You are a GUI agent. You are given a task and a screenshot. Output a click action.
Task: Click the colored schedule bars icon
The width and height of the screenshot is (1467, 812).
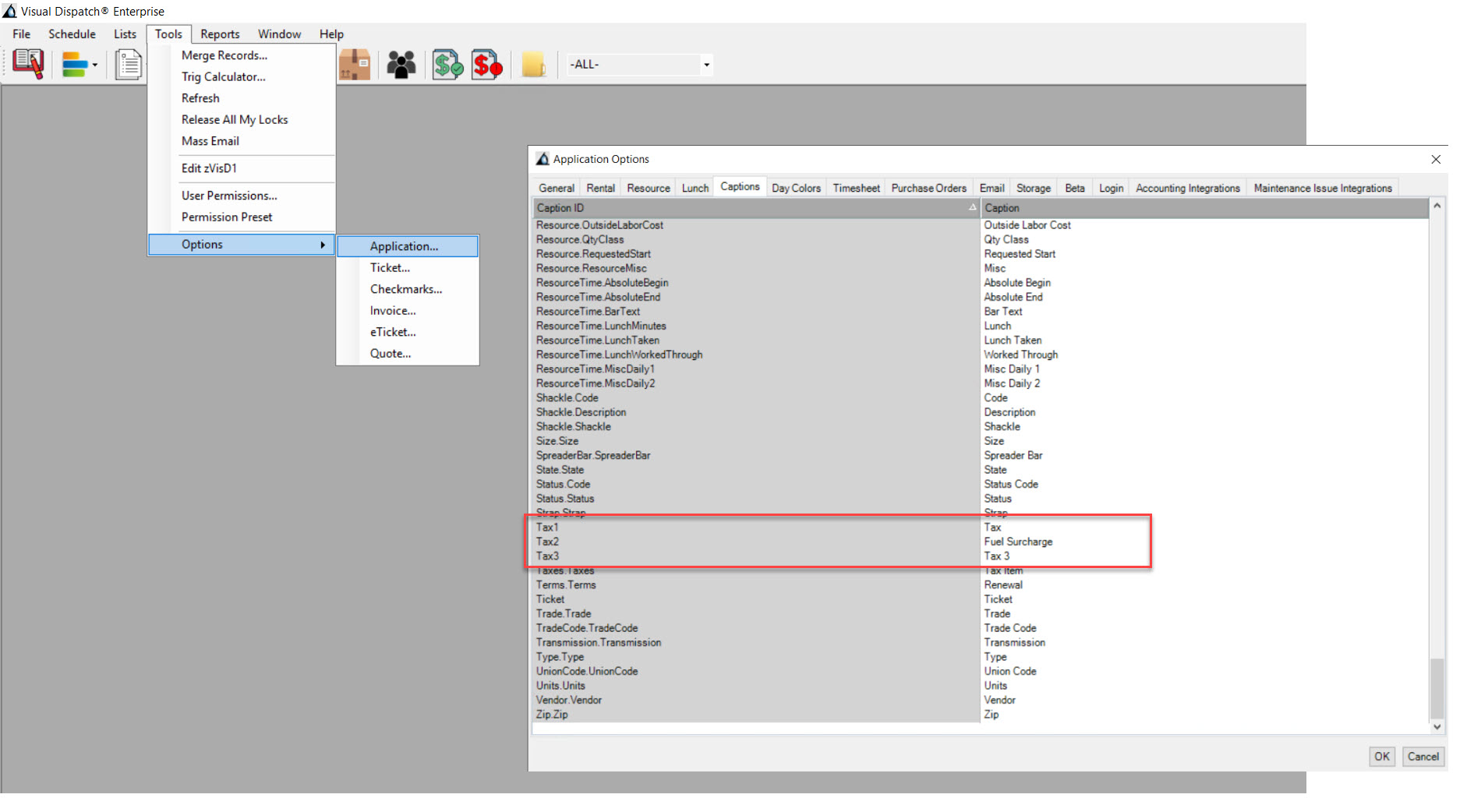click(x=75, y=64)
